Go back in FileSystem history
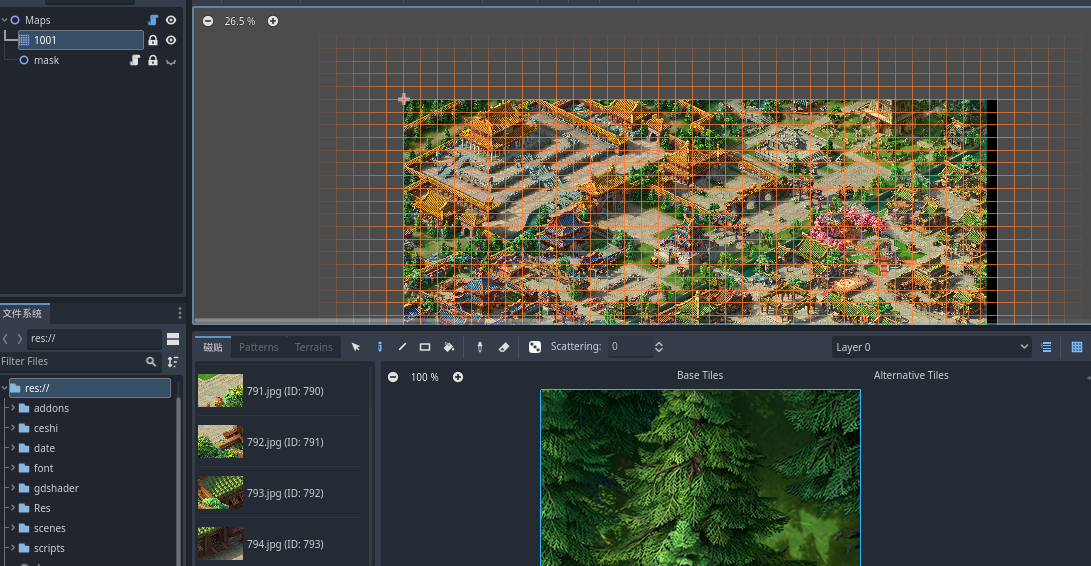The image size is (1091, 566). (6, 338)
